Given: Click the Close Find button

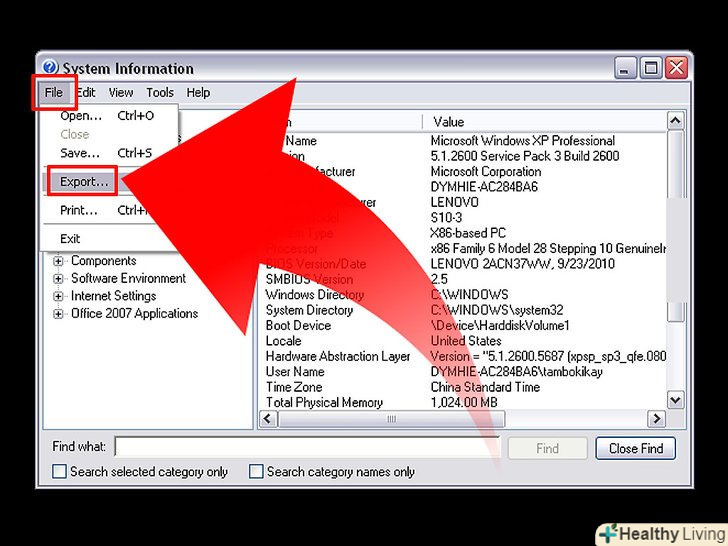Looking at the screenshot, I should pyautogui.click(x=636, y=448).
